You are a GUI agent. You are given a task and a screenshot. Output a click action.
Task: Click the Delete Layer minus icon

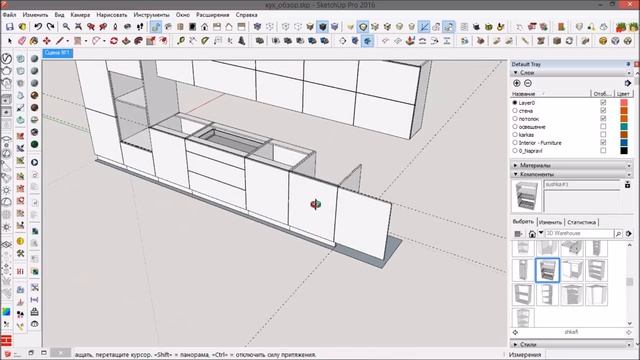(528, 83)
